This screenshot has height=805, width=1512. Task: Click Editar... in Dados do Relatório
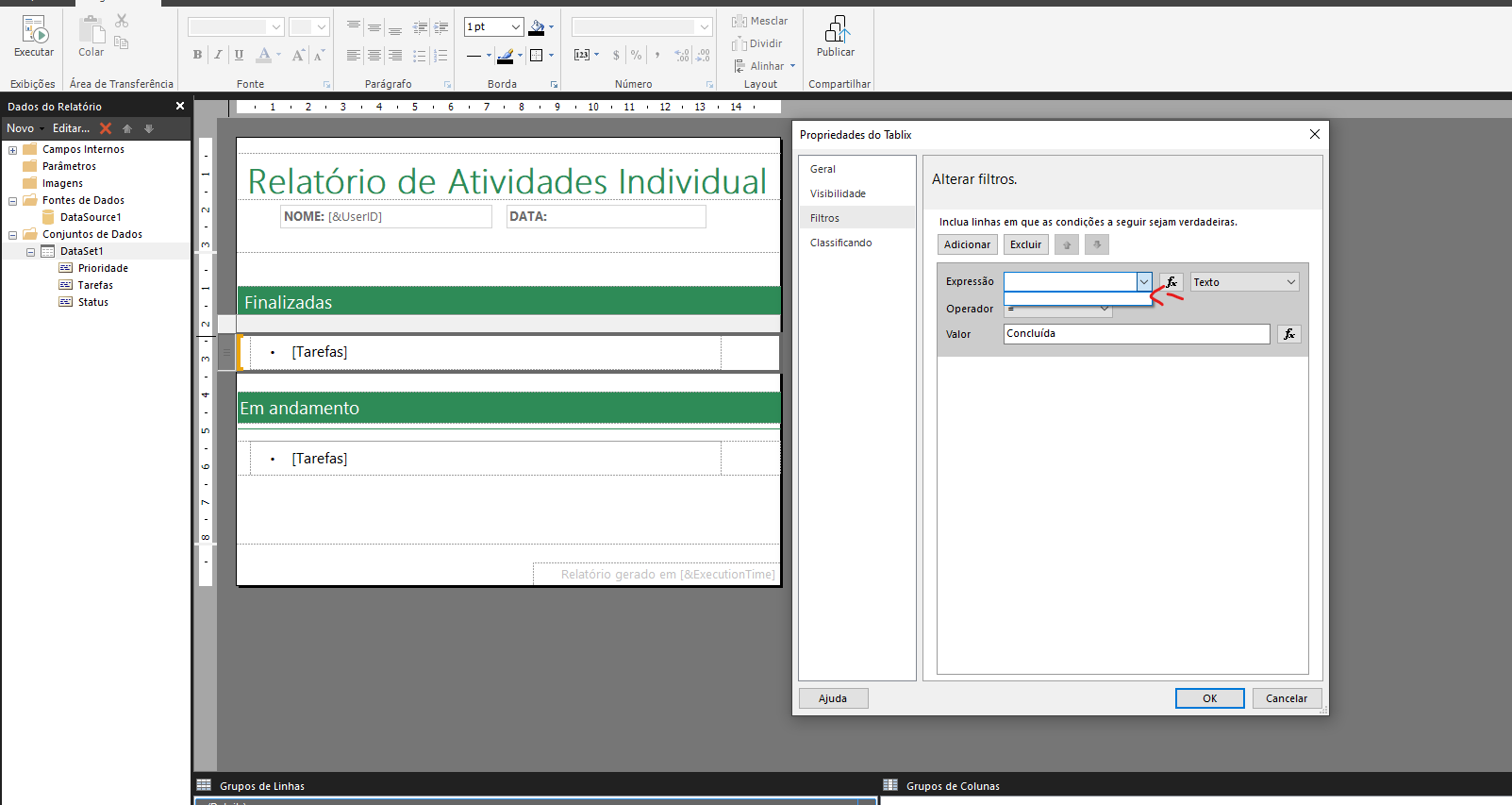click(71, 128)
